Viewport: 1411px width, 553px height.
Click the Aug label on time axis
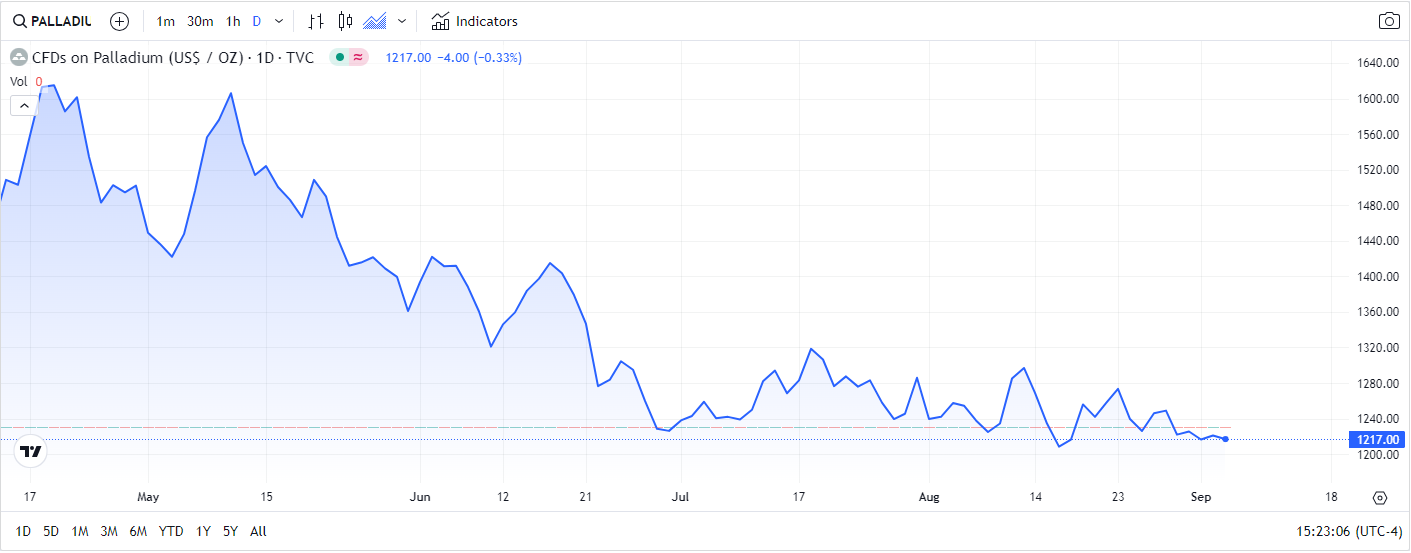[x=930, y=497]
